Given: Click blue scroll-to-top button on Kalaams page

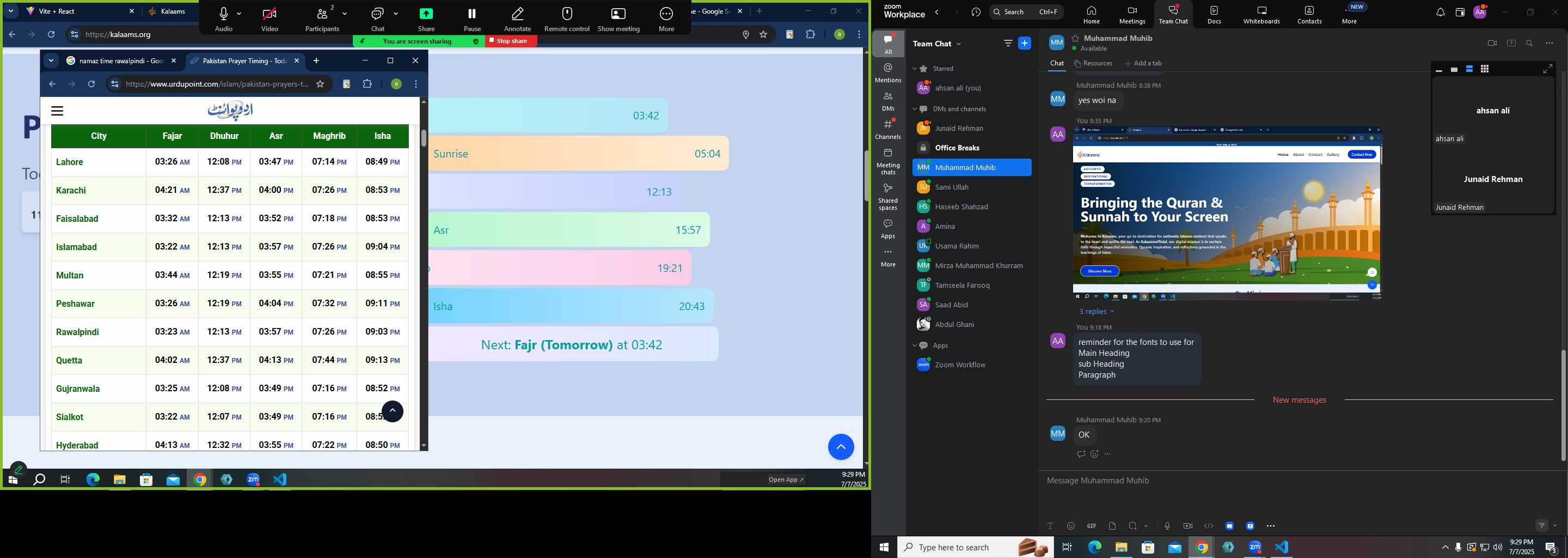Looking at the screenshot, I should tap(841, 447).
